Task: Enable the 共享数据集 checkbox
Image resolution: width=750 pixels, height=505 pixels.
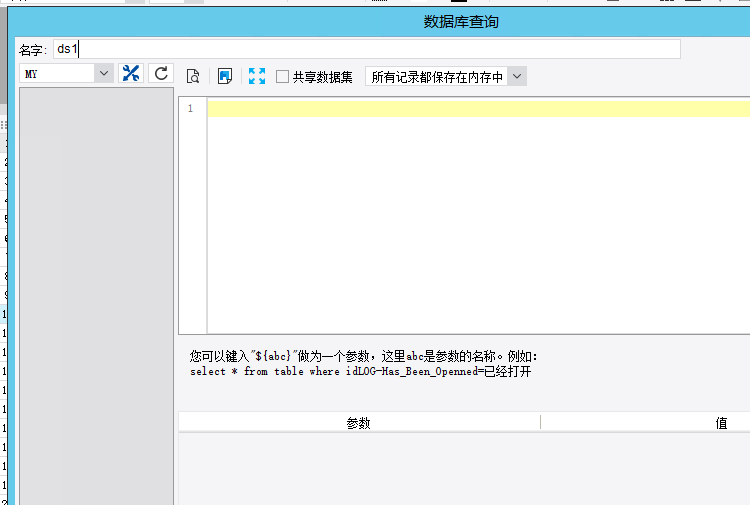Action: pyautogui.click(x=282, y=77)
